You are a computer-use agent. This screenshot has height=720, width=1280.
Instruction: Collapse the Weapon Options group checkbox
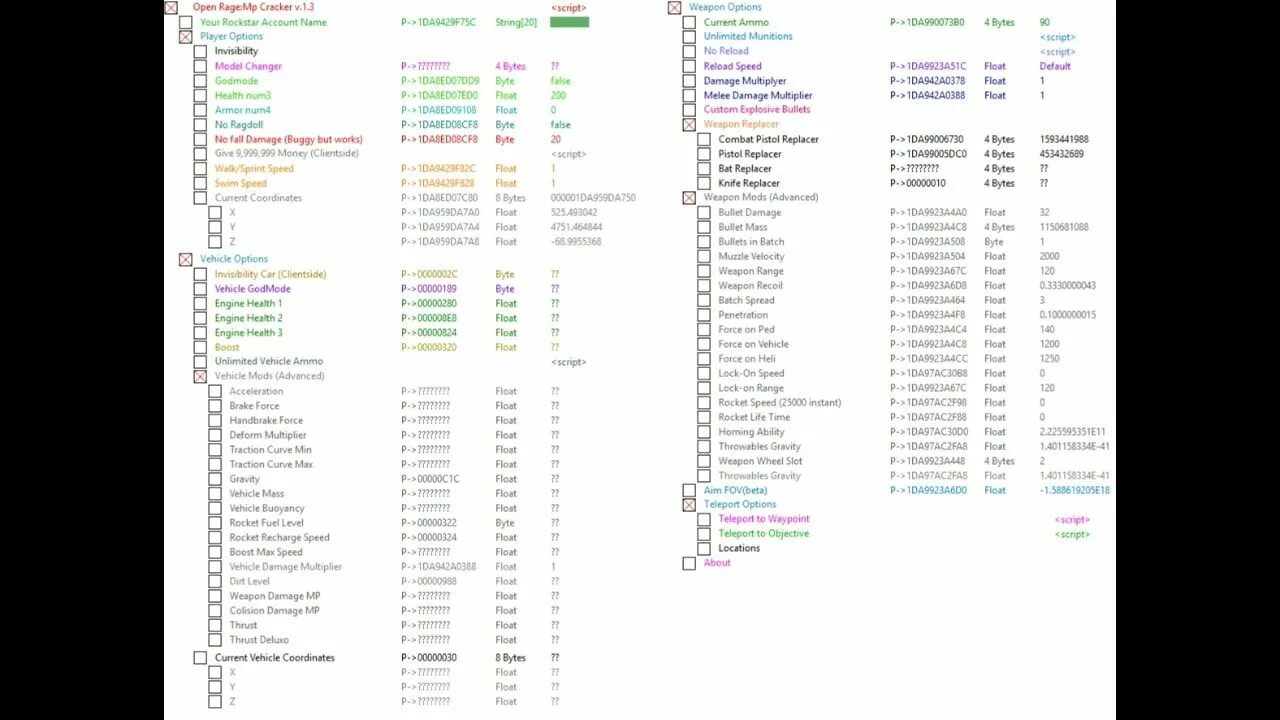(675, 7)
